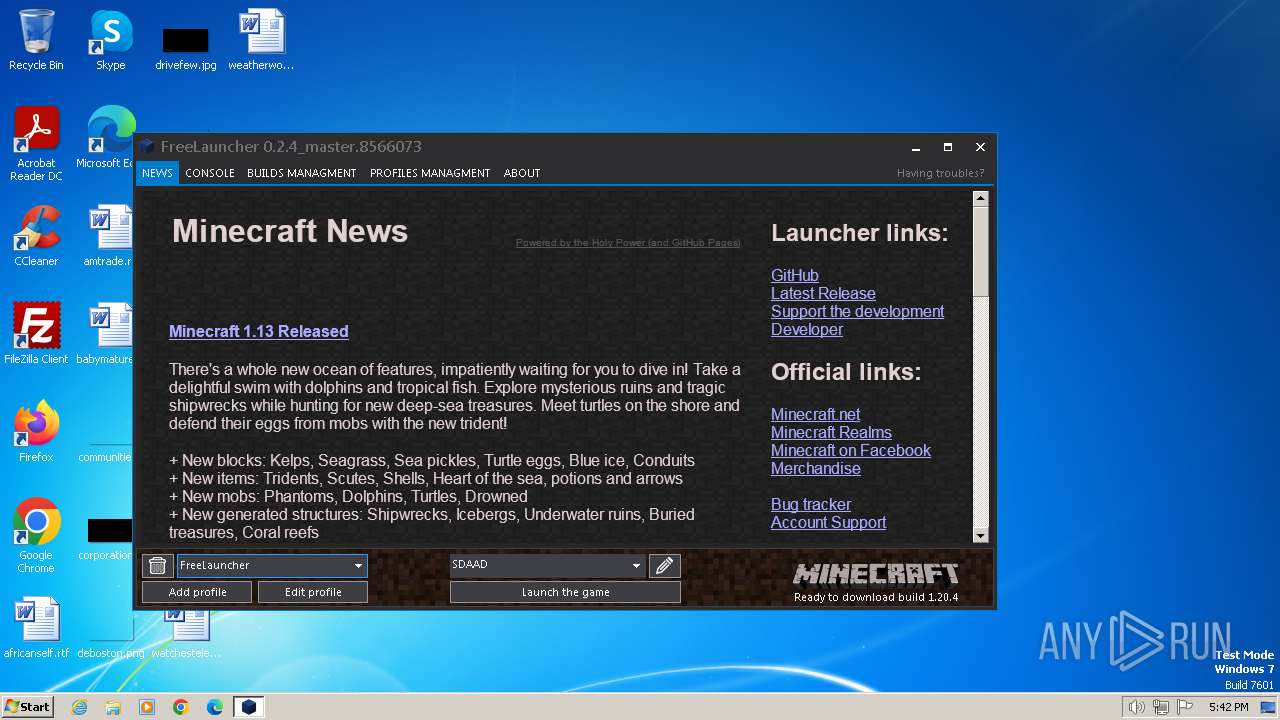Viewport: 1280px width, 720px height.
Task: Click the news scrollbar up arrow
Action: click(980, 198)
